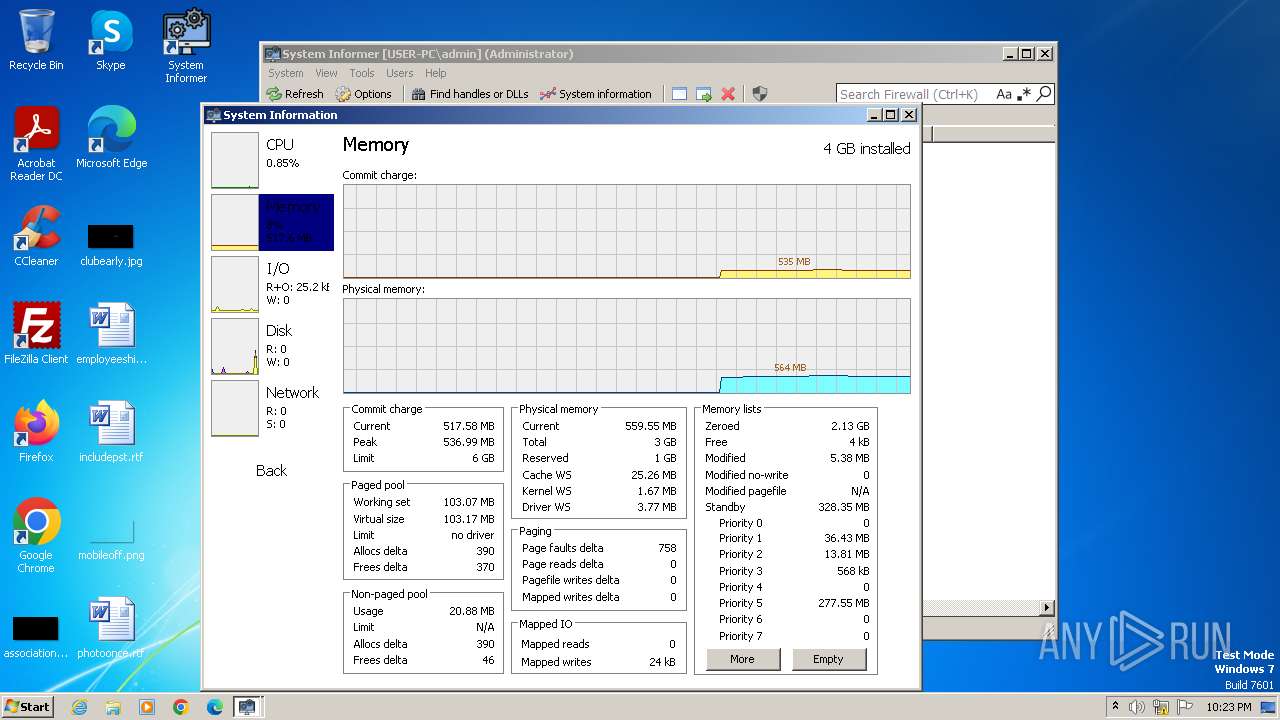Select the Memory section in sidebar

272,222
